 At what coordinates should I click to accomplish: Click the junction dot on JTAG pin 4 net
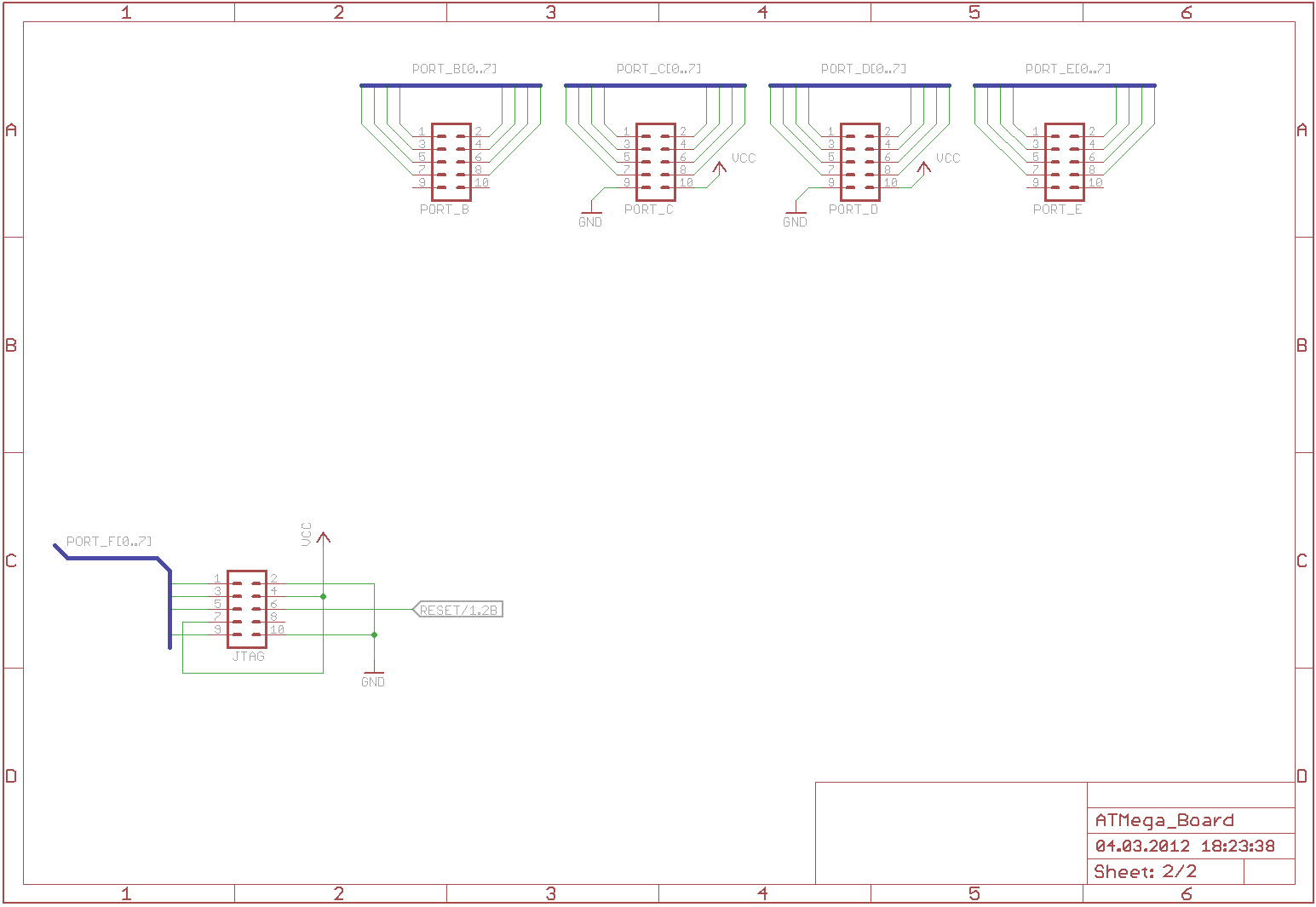[324, 596]
